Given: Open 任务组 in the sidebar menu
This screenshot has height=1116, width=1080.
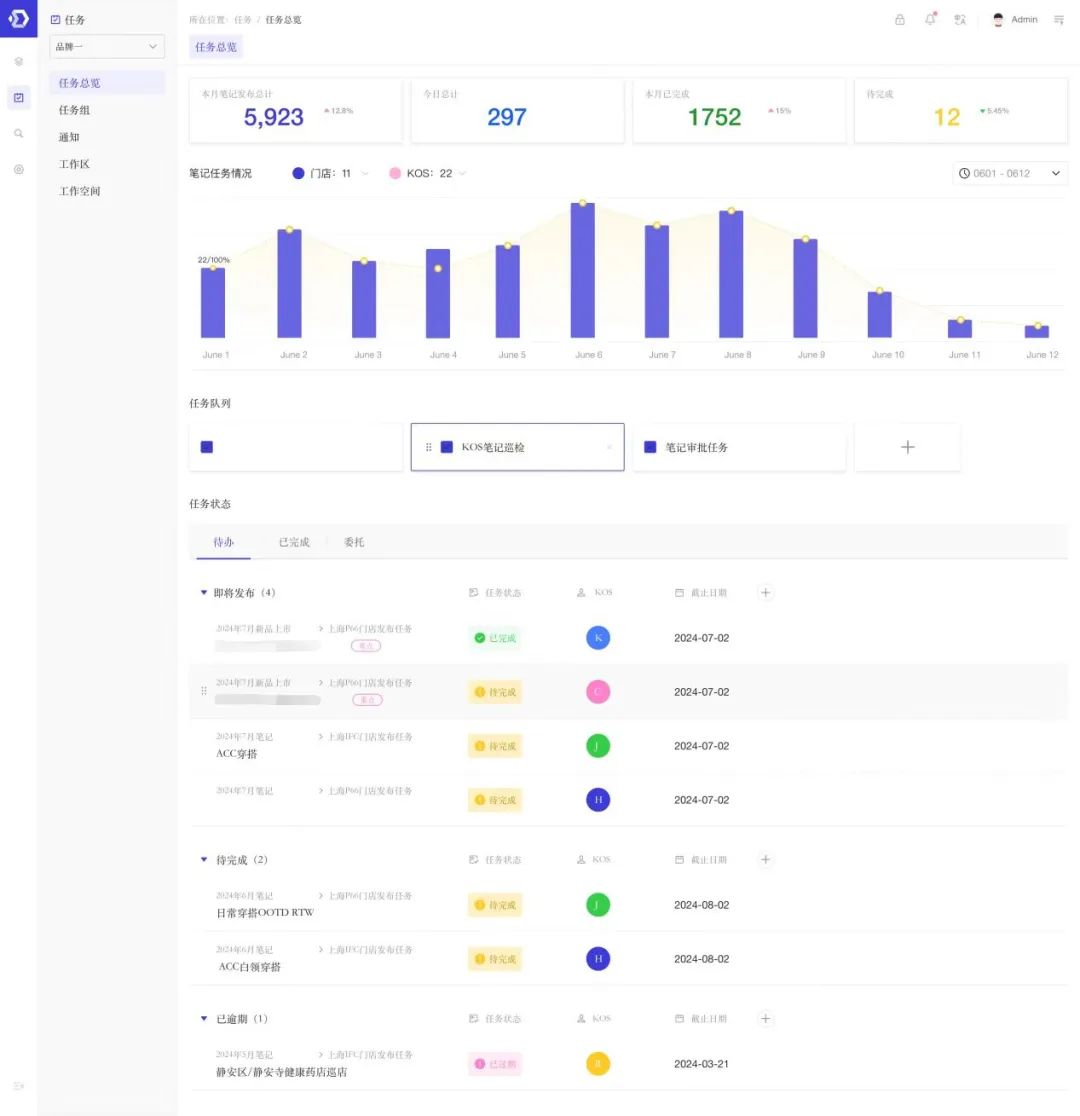Looking at the screenshot, I should tap(75, 110).
